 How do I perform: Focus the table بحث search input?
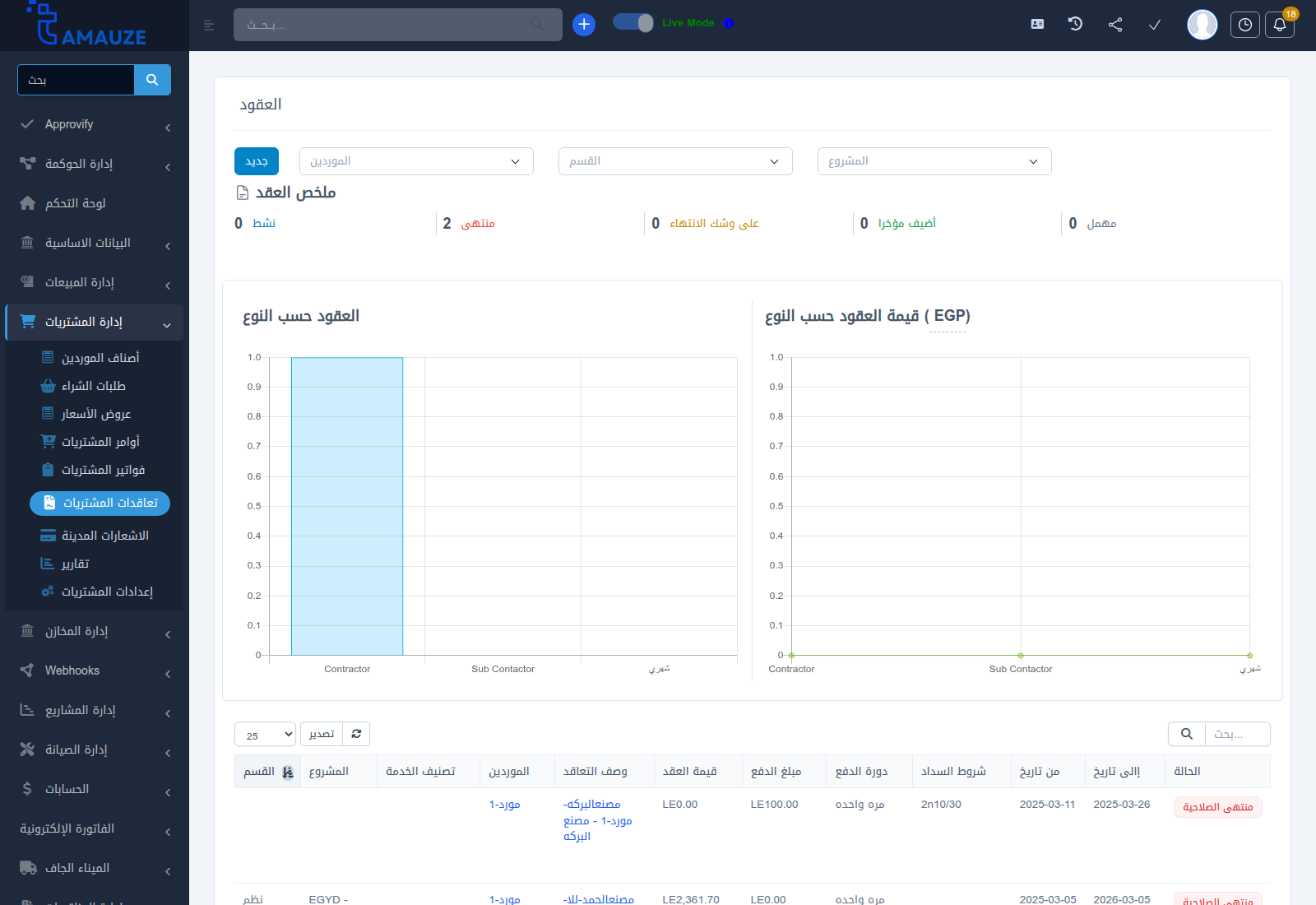(x=1237, y=734)
